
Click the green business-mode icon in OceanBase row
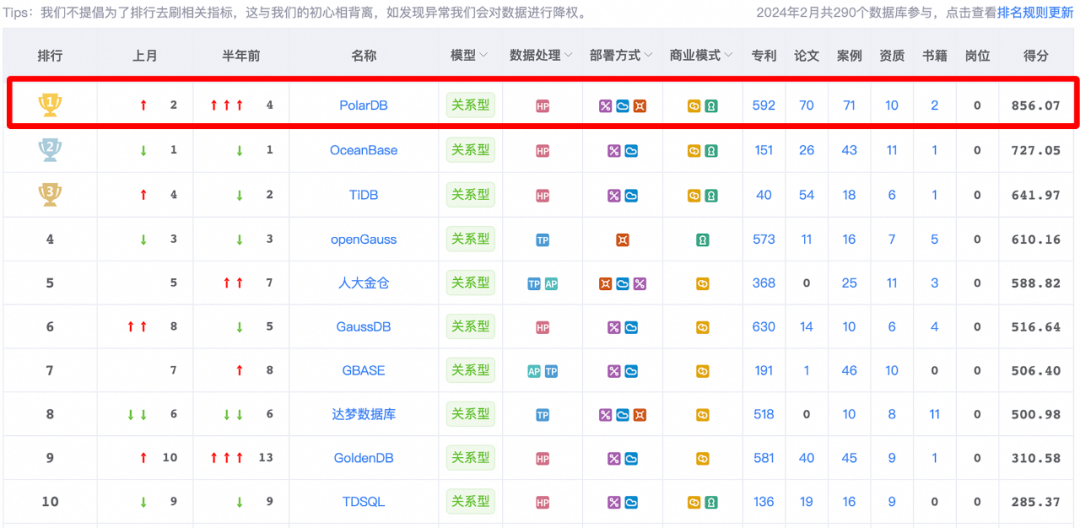click(x=712, y=151)
